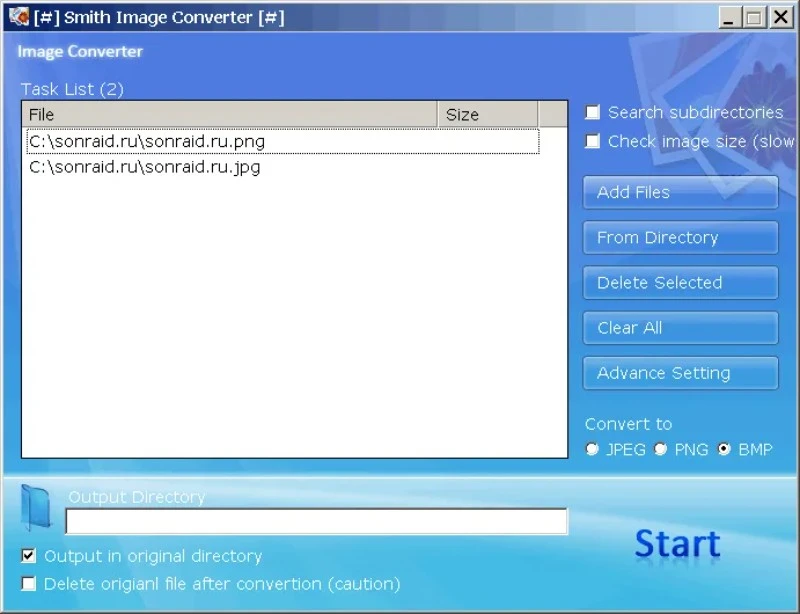Screen dimensions: 800x614
Task: Select the sonraid.ru.jpg row
Action: (283, 167)
